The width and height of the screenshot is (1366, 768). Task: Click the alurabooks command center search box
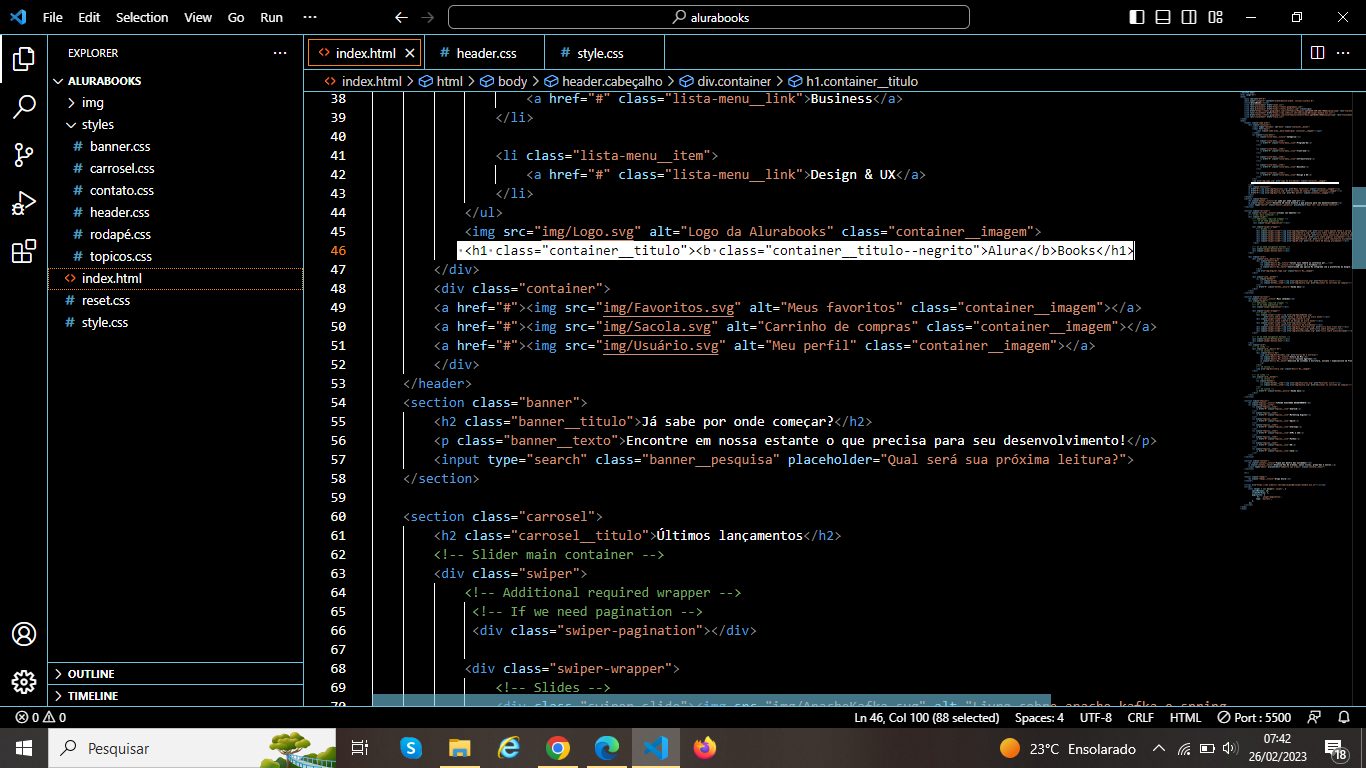709,17
